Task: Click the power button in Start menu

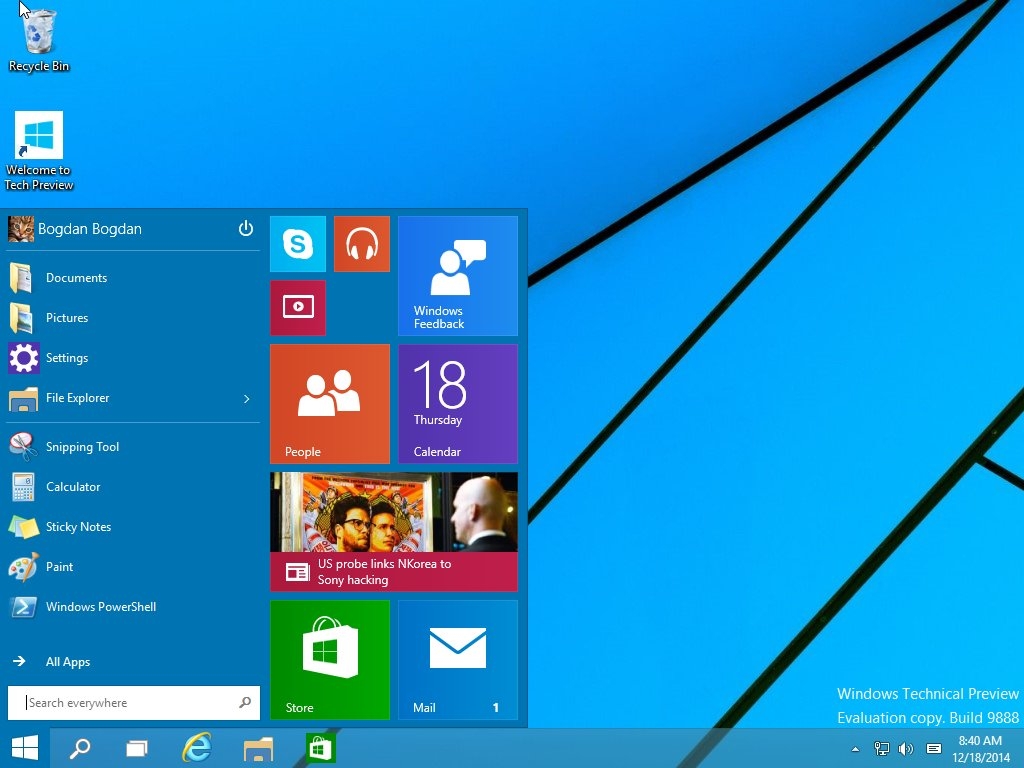Action: [x=246, y=229]
